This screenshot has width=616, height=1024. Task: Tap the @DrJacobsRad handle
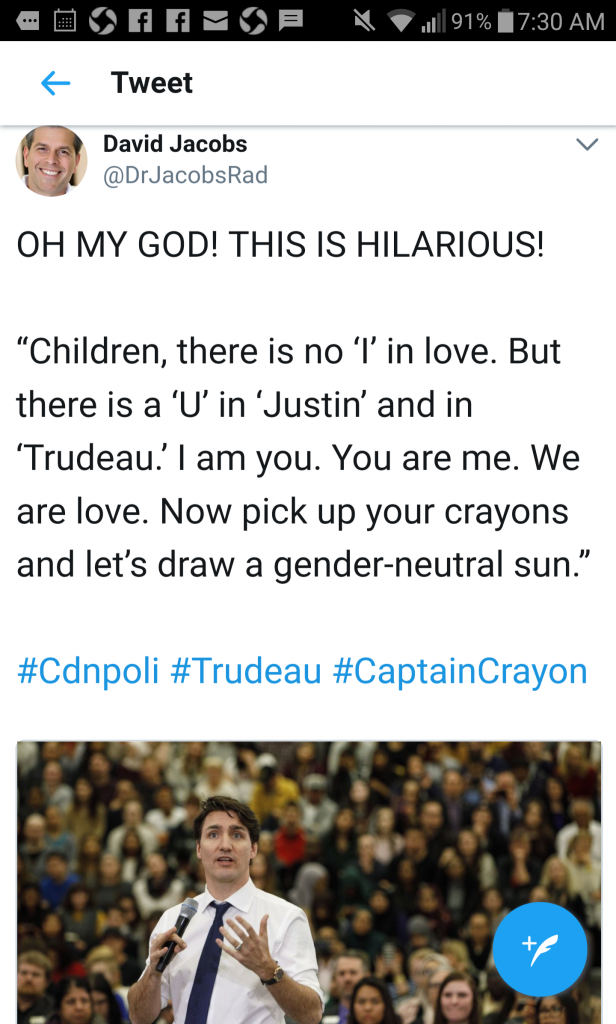pyautogui.click(x=186, y=175)
